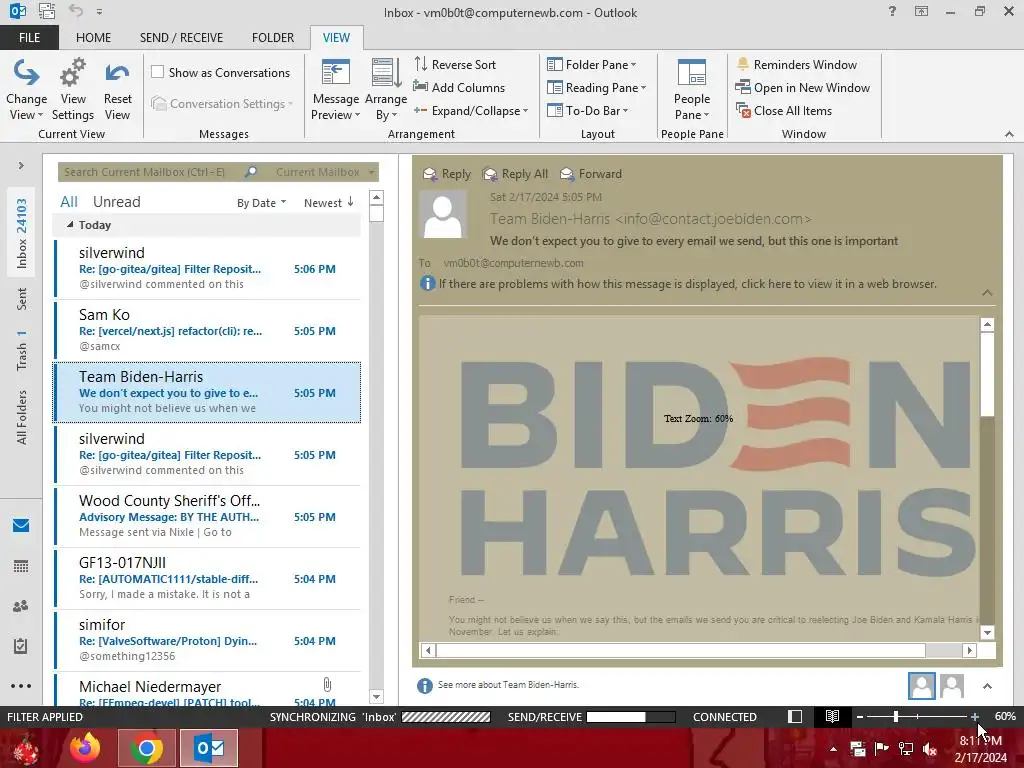Click the zoom slider handle

(x=895, y=717)
